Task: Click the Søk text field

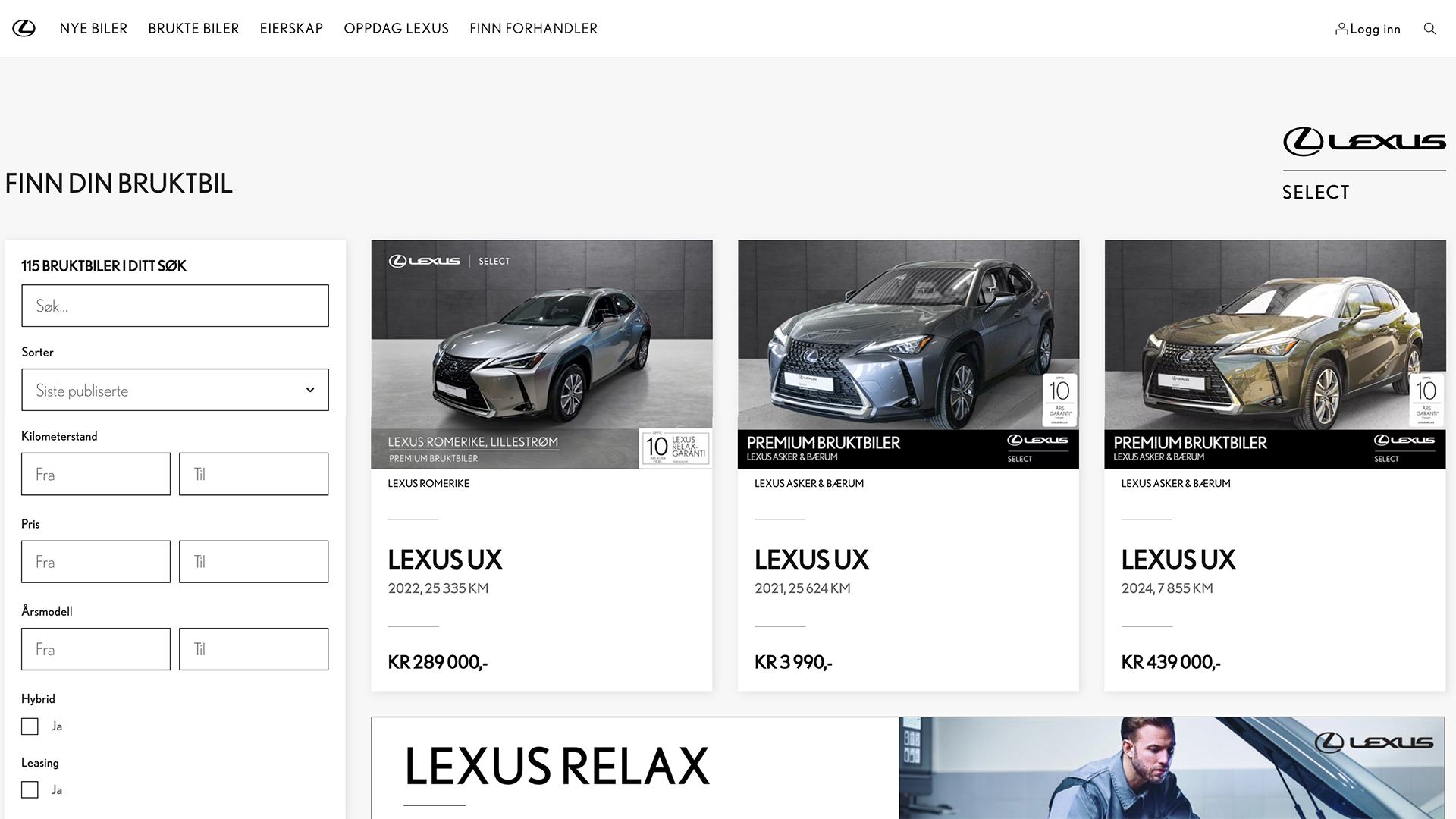Action: 175,306
